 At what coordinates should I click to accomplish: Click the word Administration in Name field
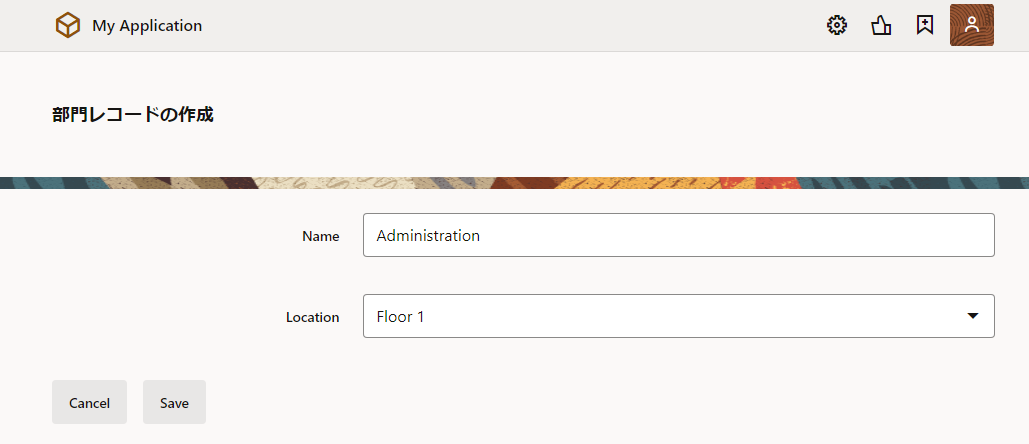point(428,236)
